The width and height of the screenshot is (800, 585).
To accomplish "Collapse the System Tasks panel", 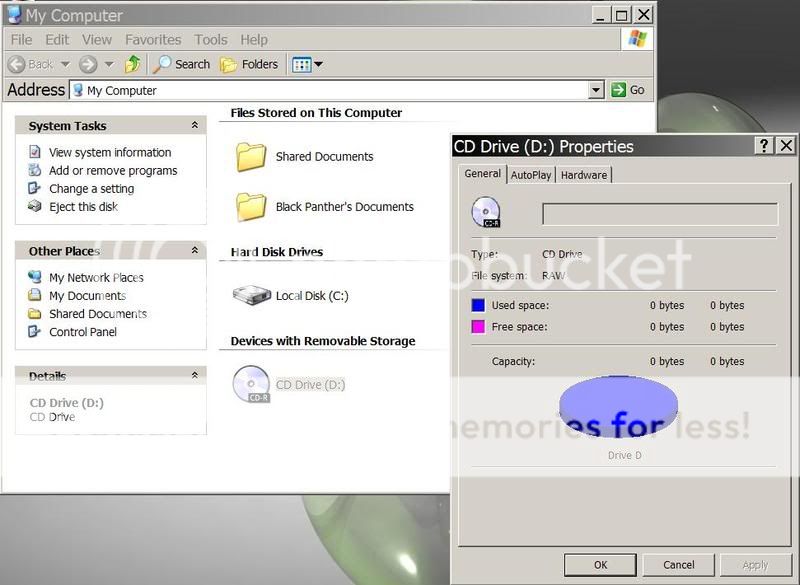I will click(195, 126).
